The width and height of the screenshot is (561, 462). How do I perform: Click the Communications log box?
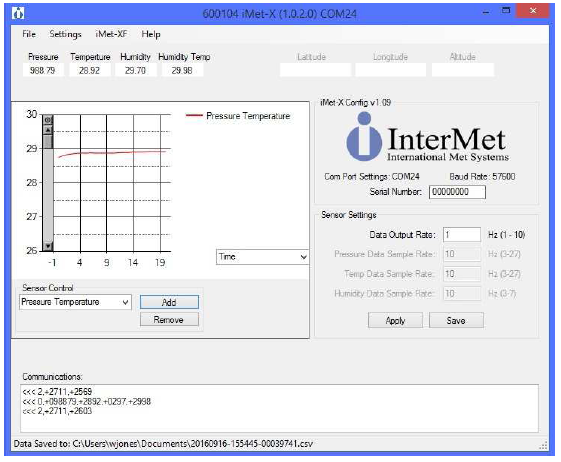click(x=279, y=408)
